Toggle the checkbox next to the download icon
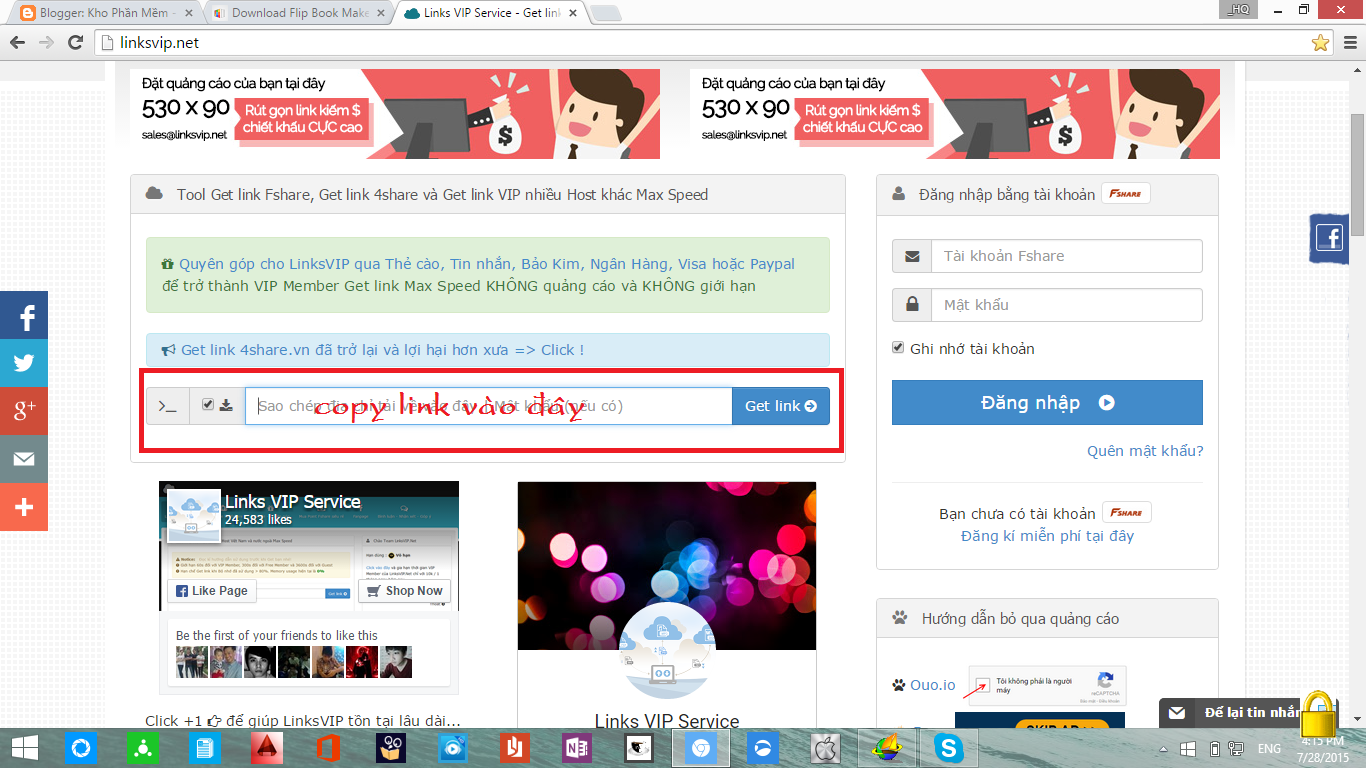The image size is (1366, 768). 208,405
